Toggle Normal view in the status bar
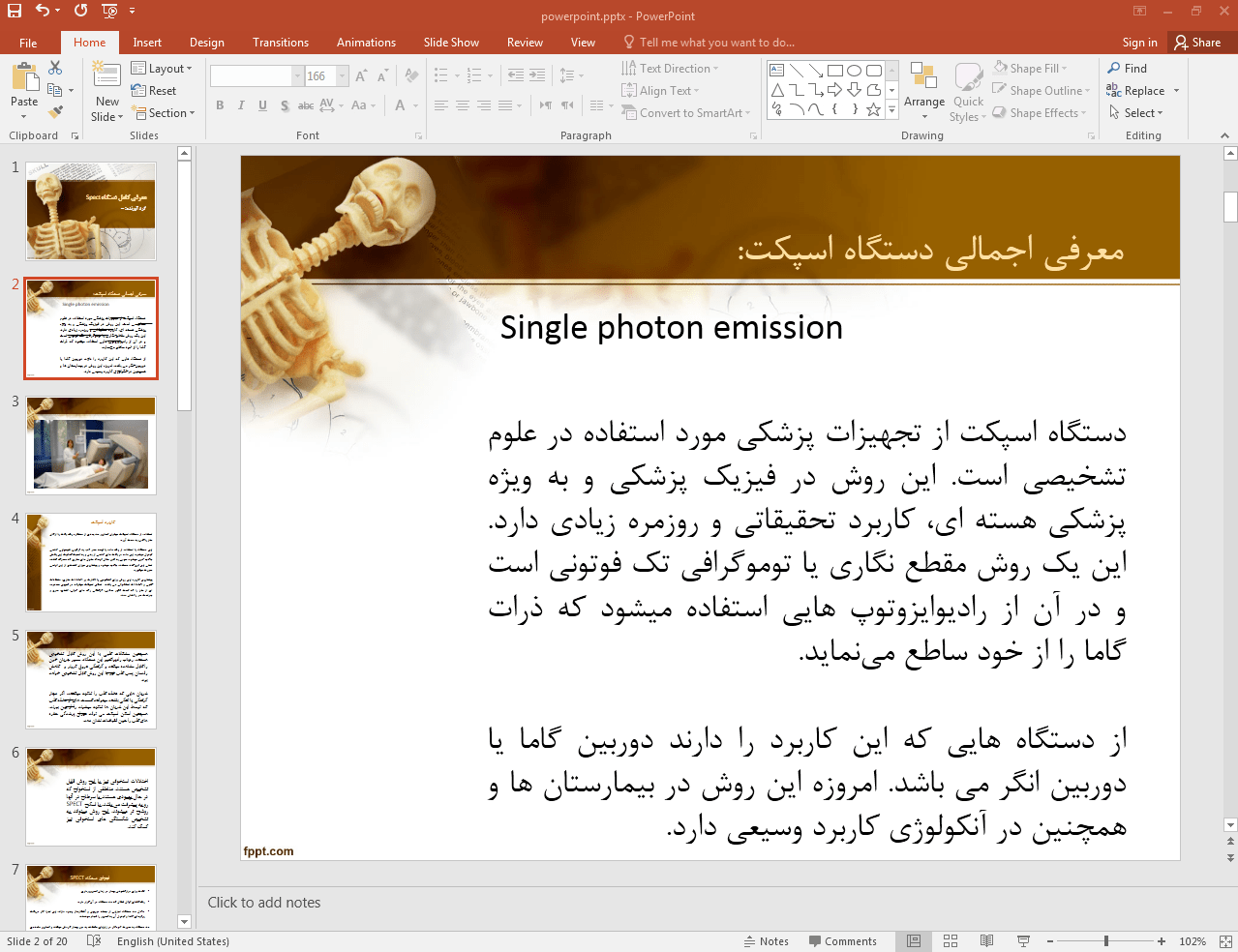 (914, 941)
